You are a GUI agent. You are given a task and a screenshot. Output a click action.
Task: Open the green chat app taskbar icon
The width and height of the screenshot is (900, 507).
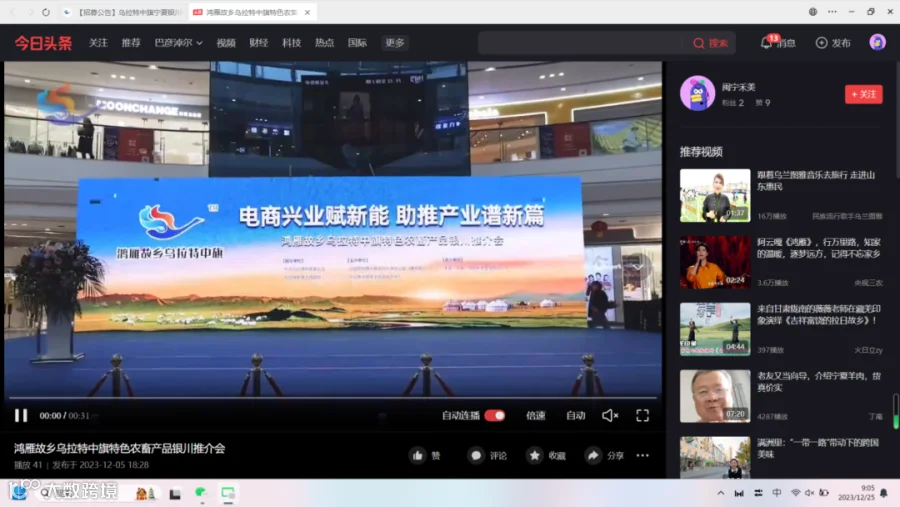tap(200, 493)
